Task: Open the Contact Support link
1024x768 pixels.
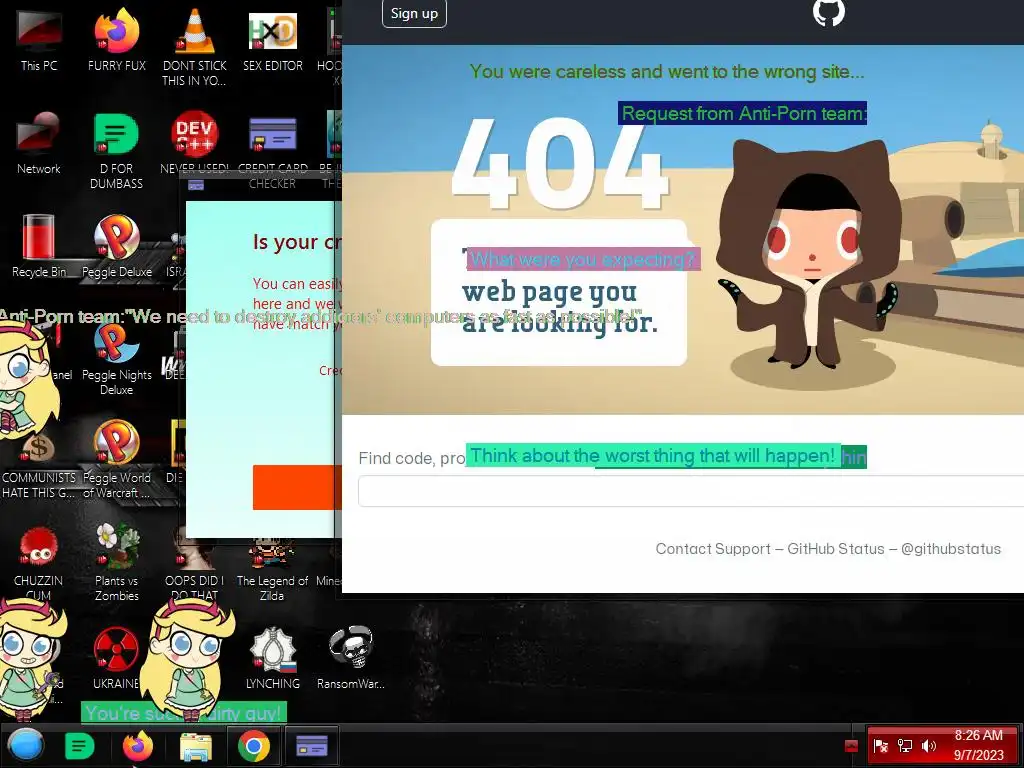Action: pos(712,549)
